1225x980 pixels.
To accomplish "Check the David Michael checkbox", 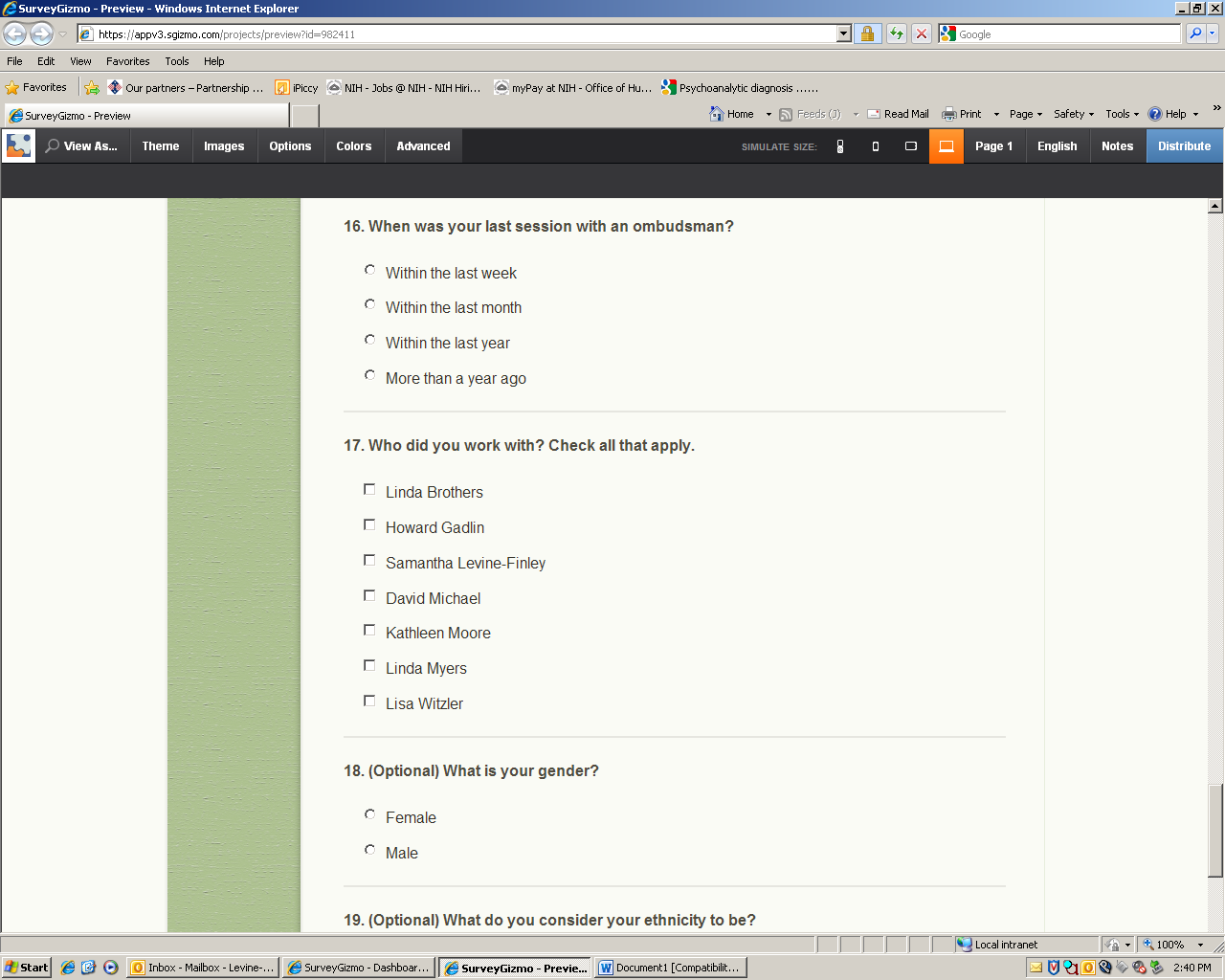I will tap(369, 595).
